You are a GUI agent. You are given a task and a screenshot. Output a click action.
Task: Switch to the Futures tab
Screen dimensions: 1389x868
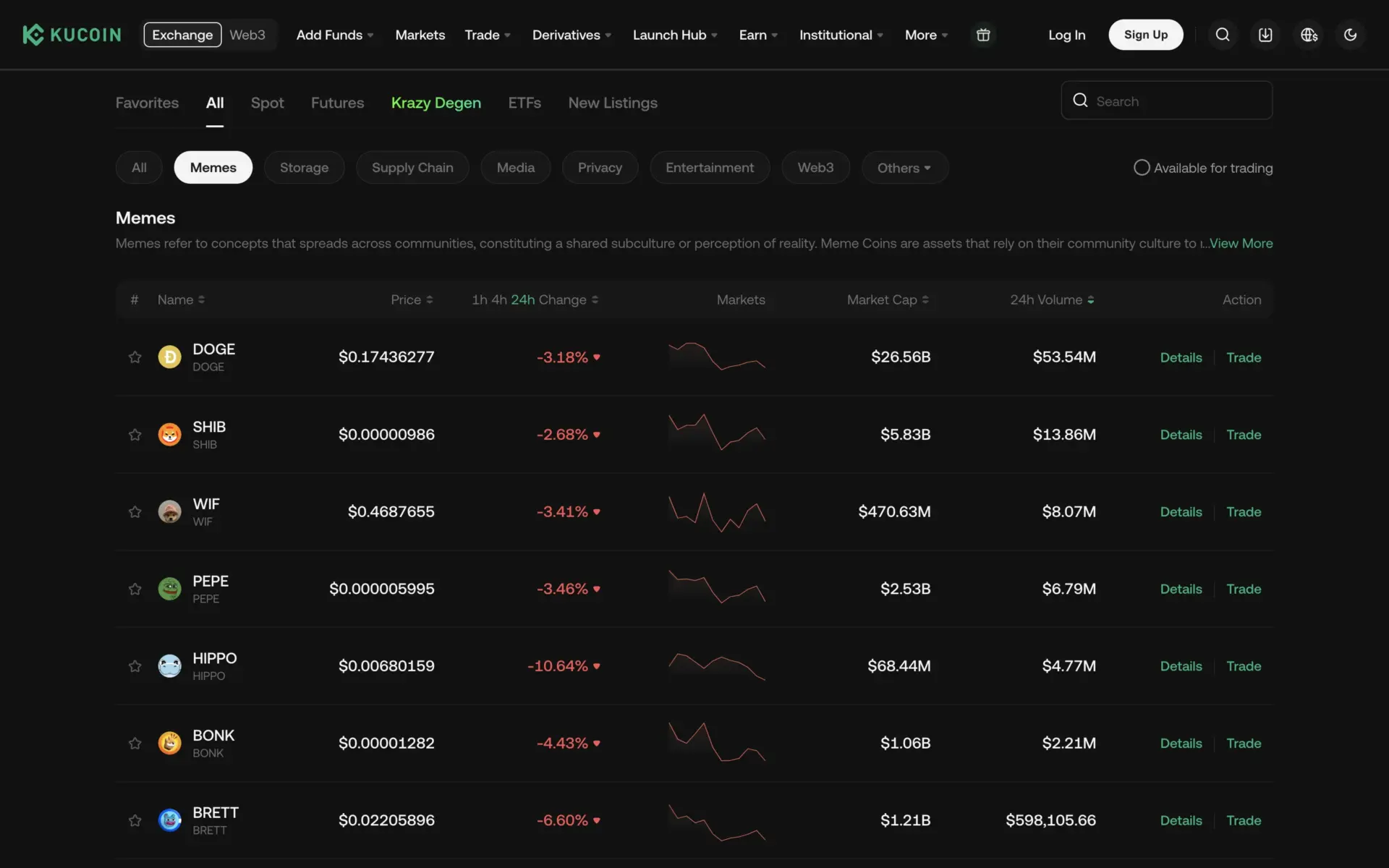pyautogui.click(x=337, y=103)
